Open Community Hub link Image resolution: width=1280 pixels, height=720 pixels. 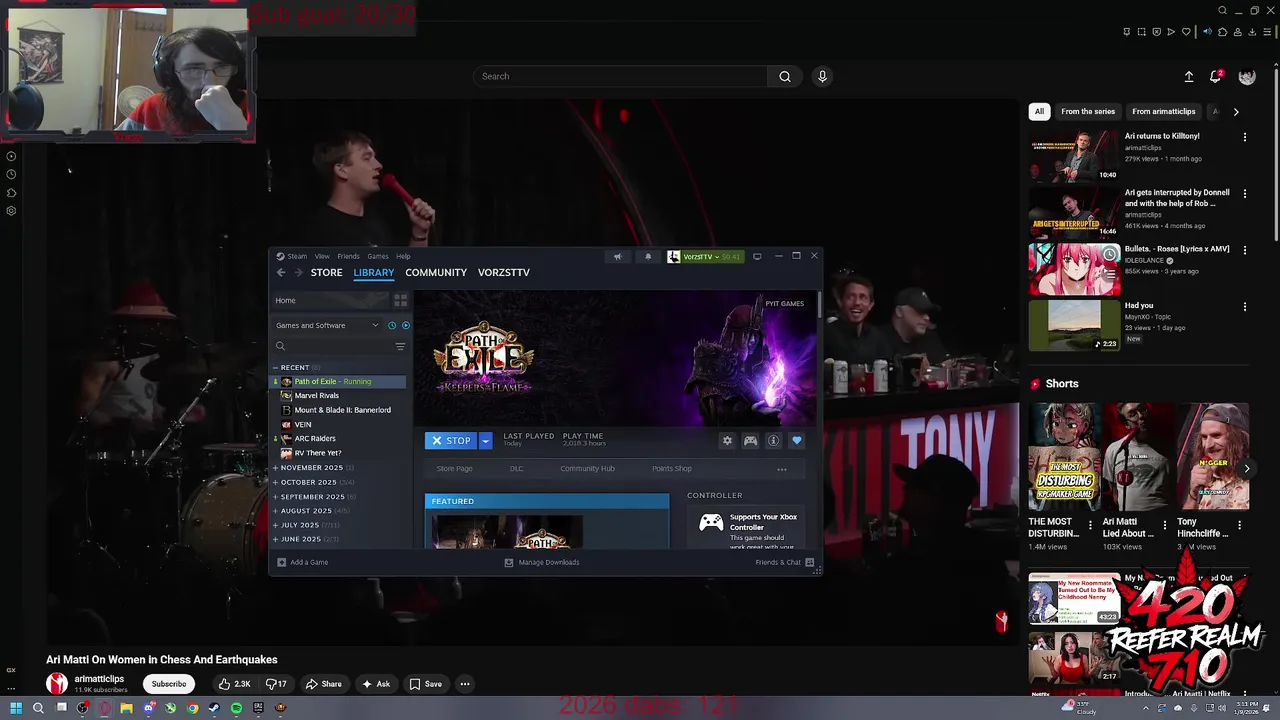pyautogui.click(x=587, y=468)
